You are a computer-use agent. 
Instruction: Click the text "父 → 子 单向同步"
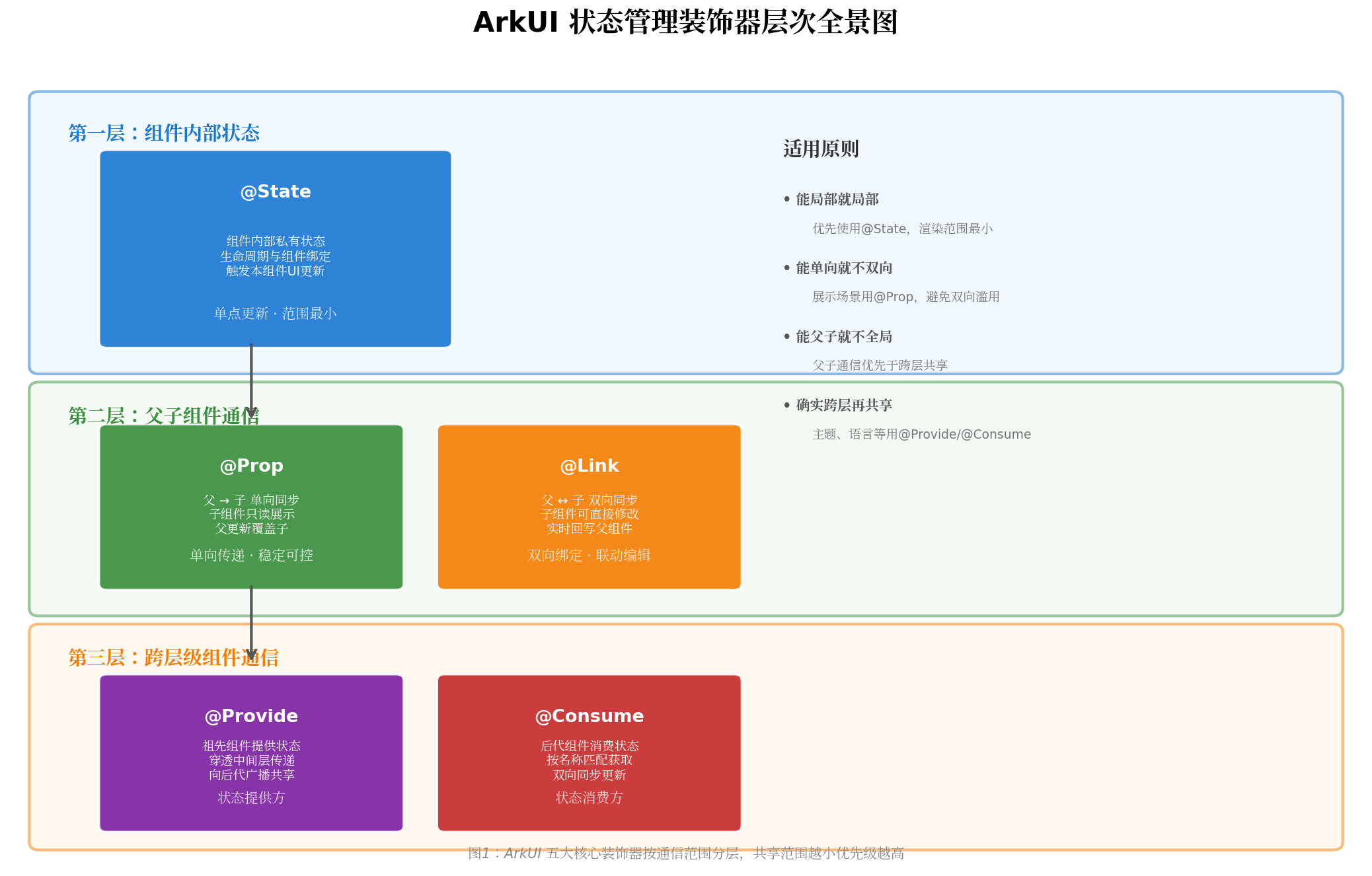click(x=251, y=500)
